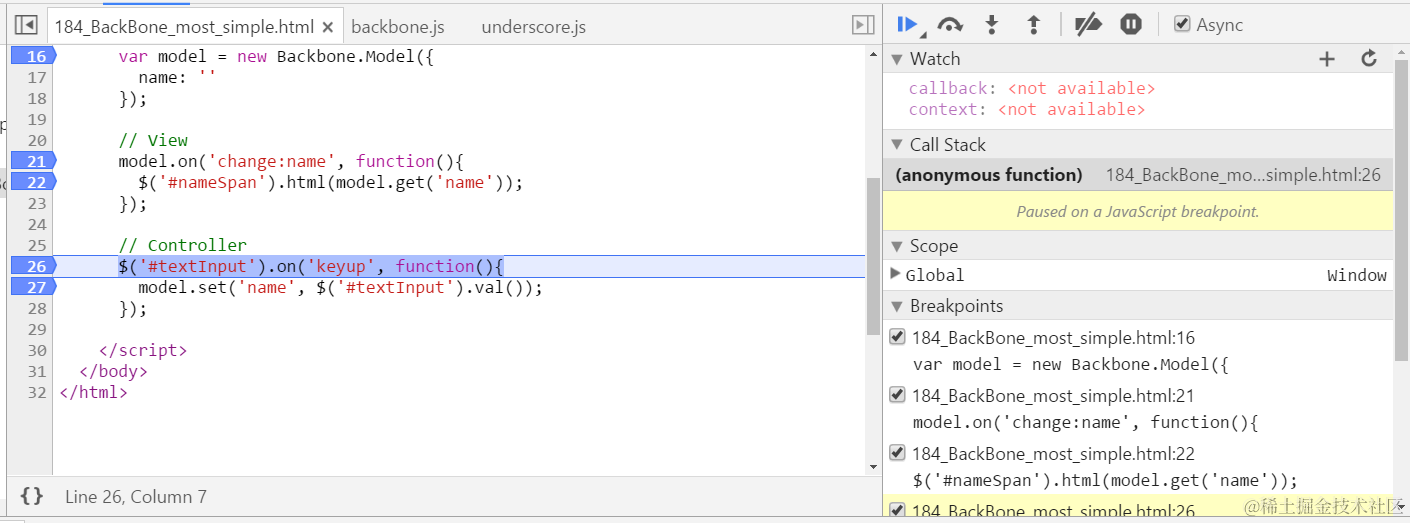
Task: Uncheck breakpoint at html:21
Action: pyautogui.click(x=897, y=395)
